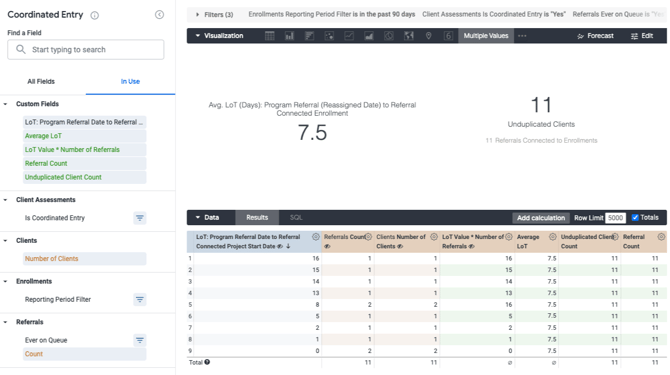Click the Row Limit input field
The width and height of the screenshot is (670, 375).
click(615, 218)
